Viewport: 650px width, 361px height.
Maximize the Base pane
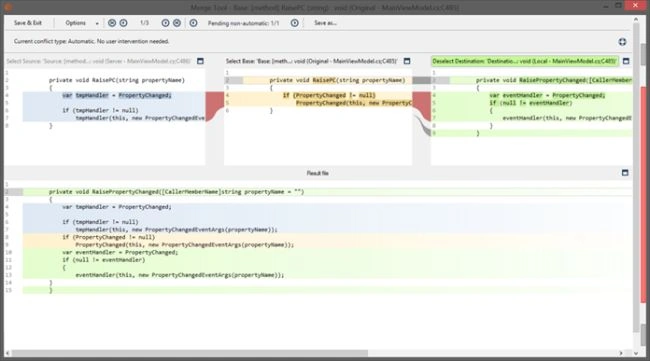tap(407, 61)
